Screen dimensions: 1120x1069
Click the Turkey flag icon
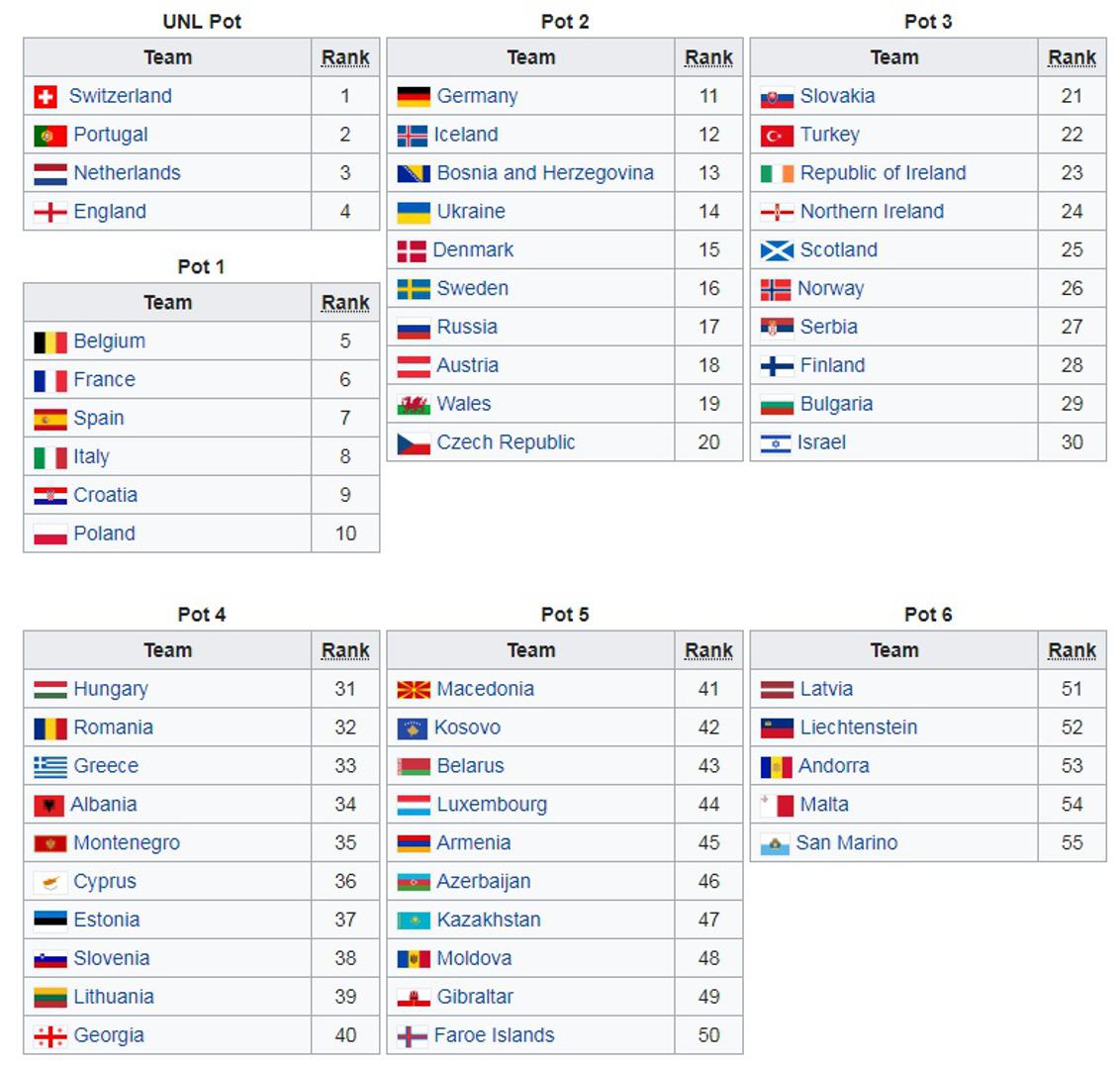tap(777, 135)
